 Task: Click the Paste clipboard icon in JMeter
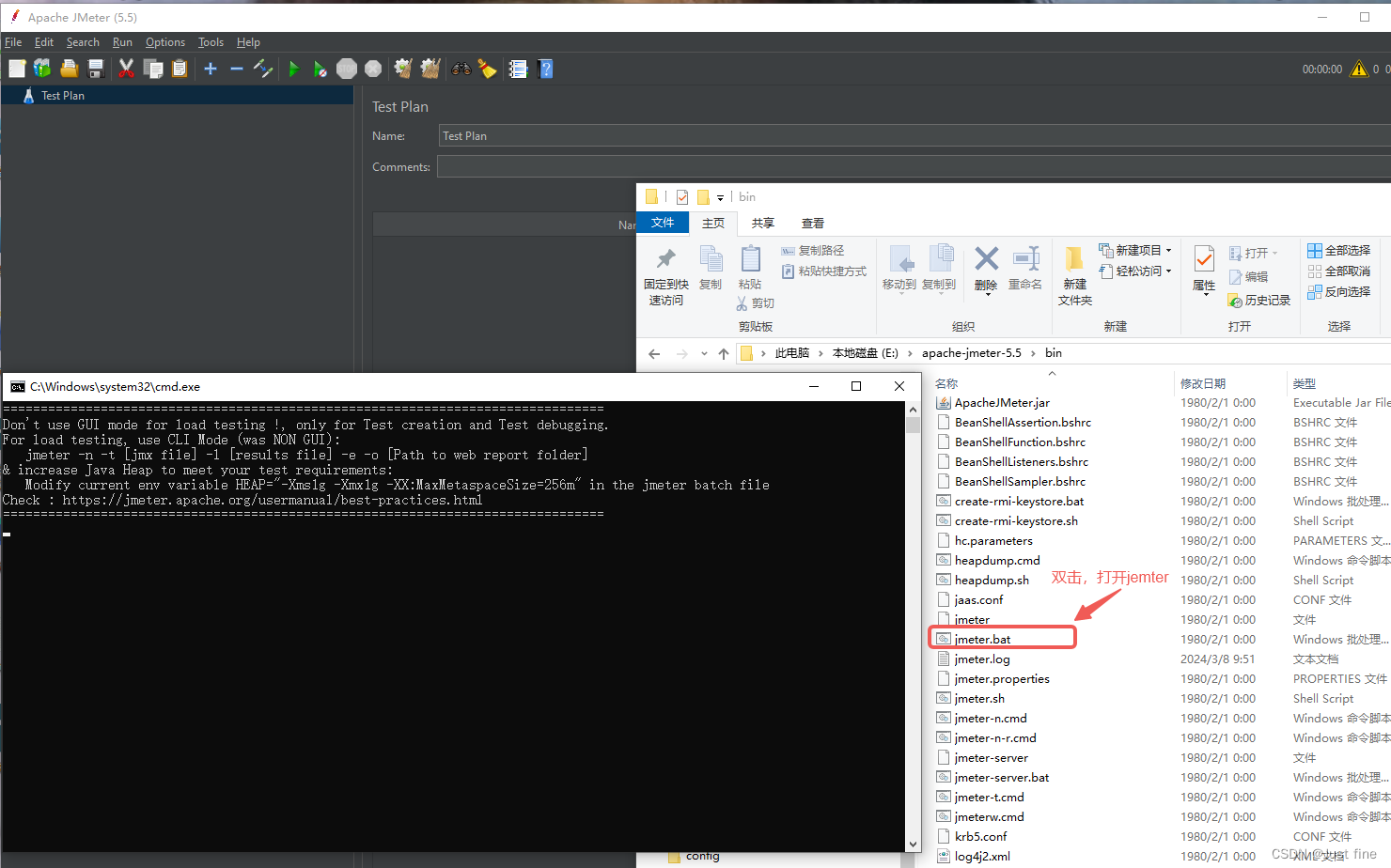[x=180, y=69]
